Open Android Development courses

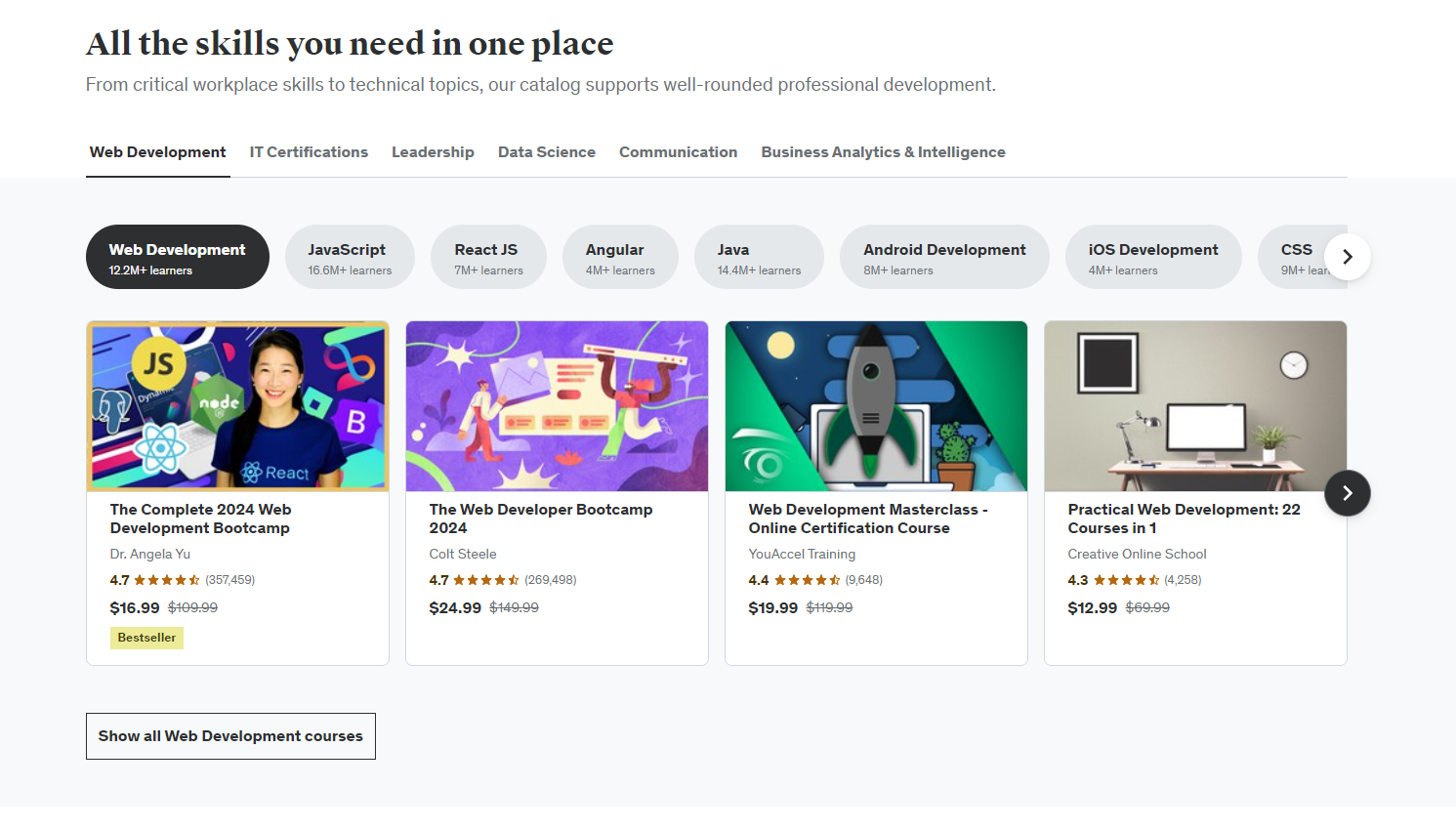click(943, 256)
